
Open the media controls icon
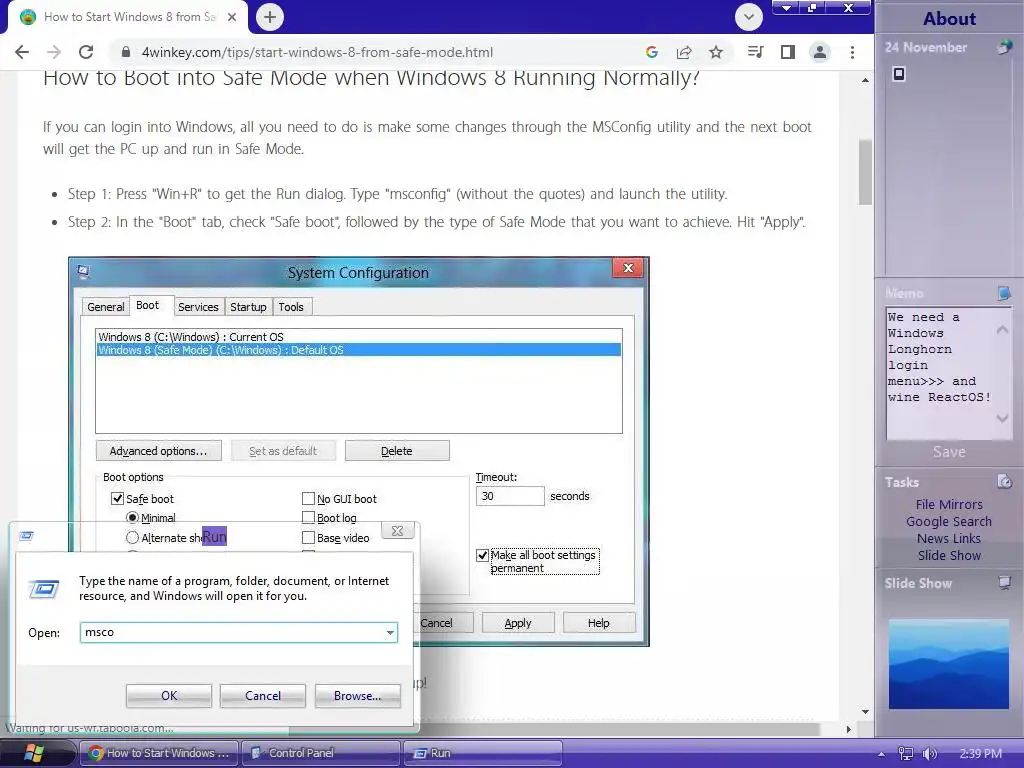click(x=756, y=52)
